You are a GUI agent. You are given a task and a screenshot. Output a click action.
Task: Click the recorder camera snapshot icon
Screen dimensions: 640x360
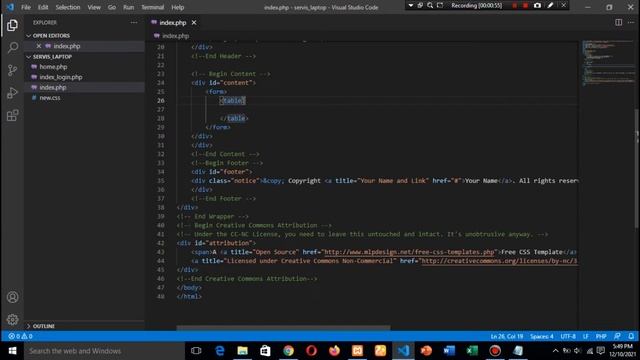(537, 5)
